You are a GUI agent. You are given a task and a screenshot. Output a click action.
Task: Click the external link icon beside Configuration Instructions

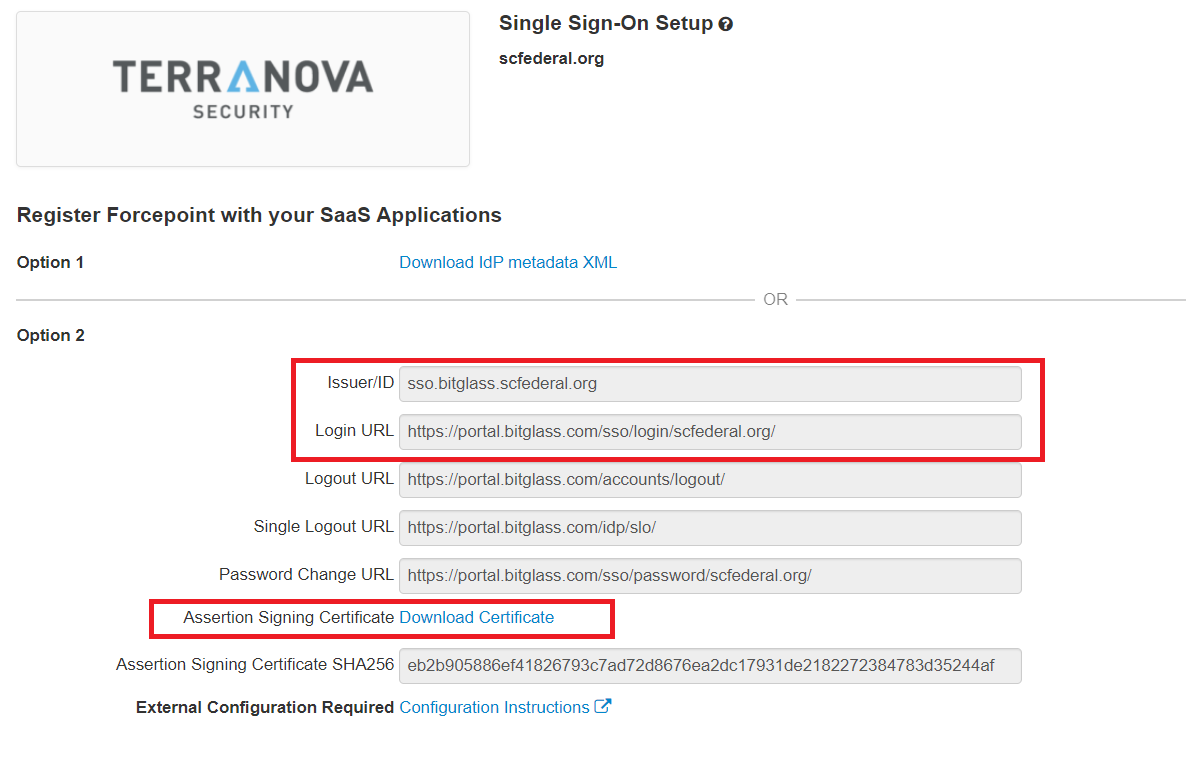point(603,706)
